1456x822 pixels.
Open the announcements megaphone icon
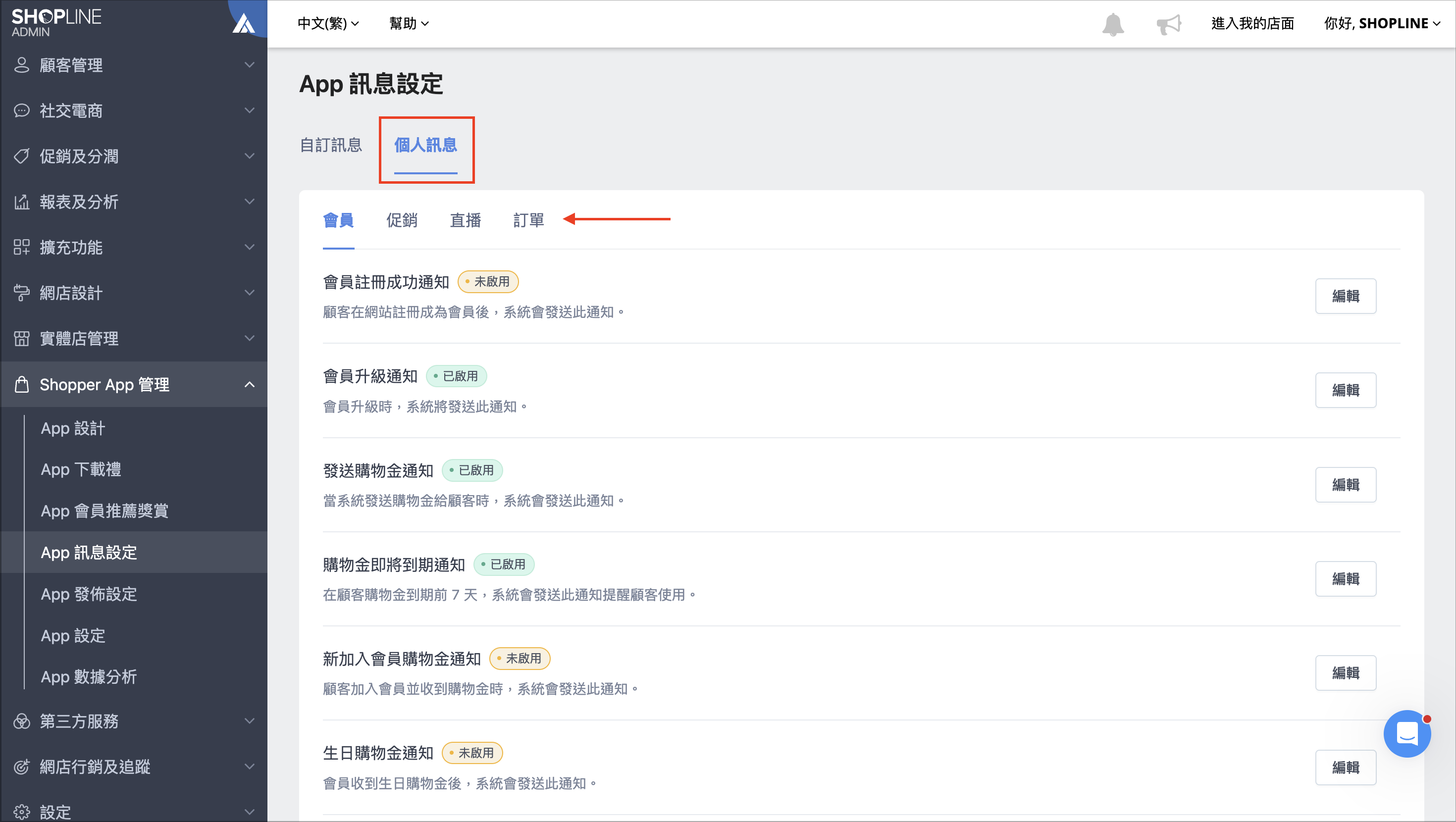tap(1169, 24)
